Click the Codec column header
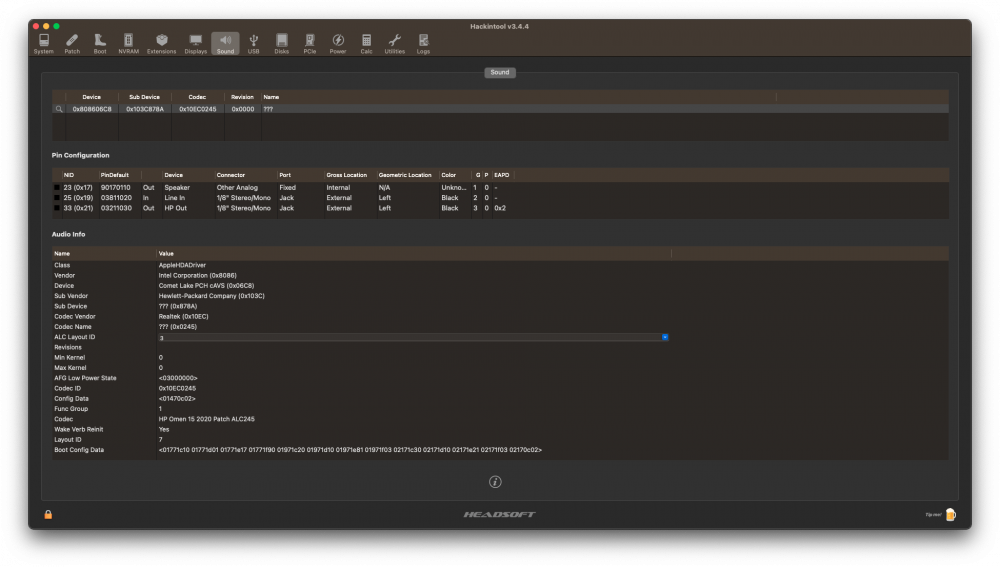1000x567 pixels. tap(197, 97)
